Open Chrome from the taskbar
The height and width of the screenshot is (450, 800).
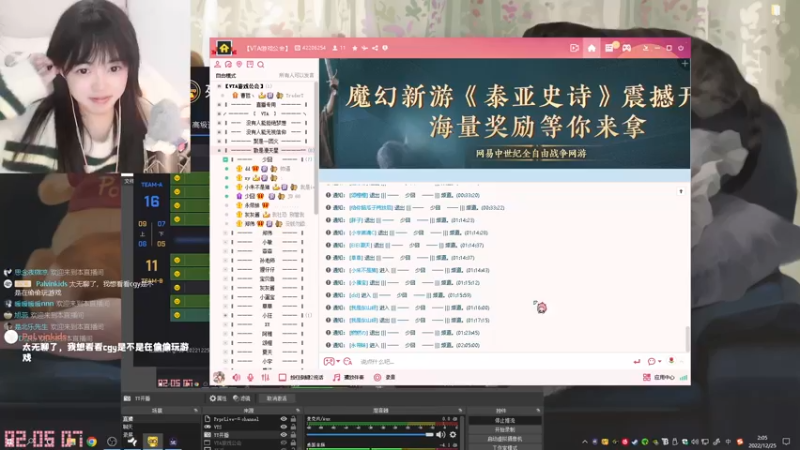[91, 441]
